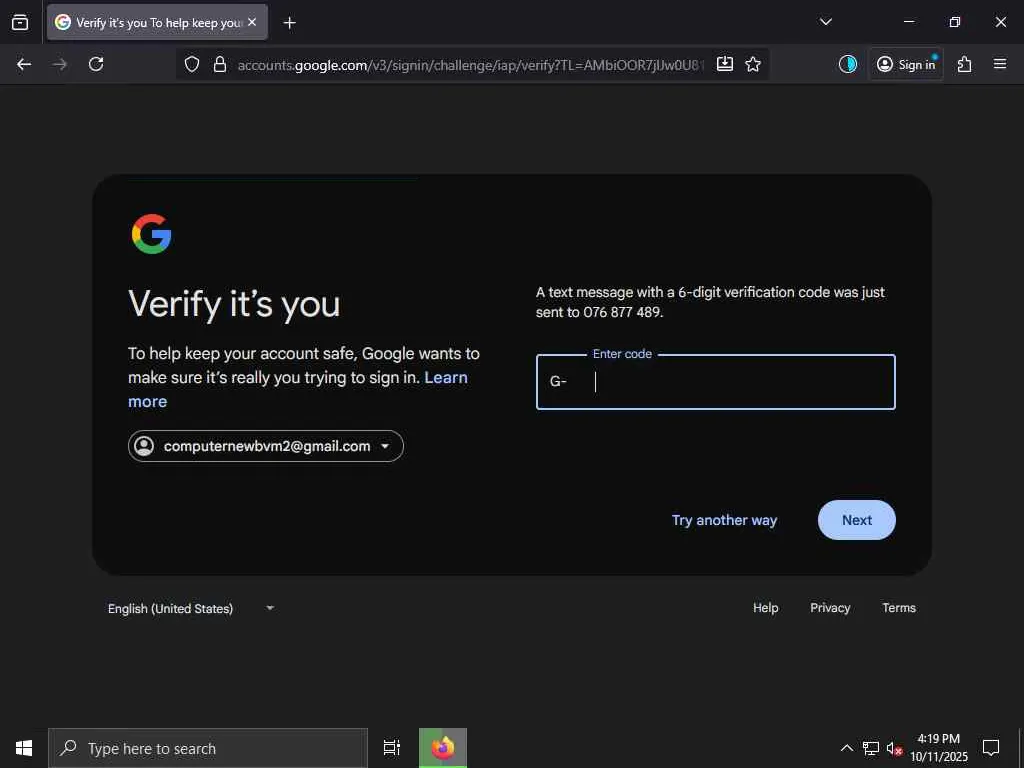Sign in to Firefox account
Image resolution: width=1024 pixels, height=768 pixels.
tap(906, 64)
